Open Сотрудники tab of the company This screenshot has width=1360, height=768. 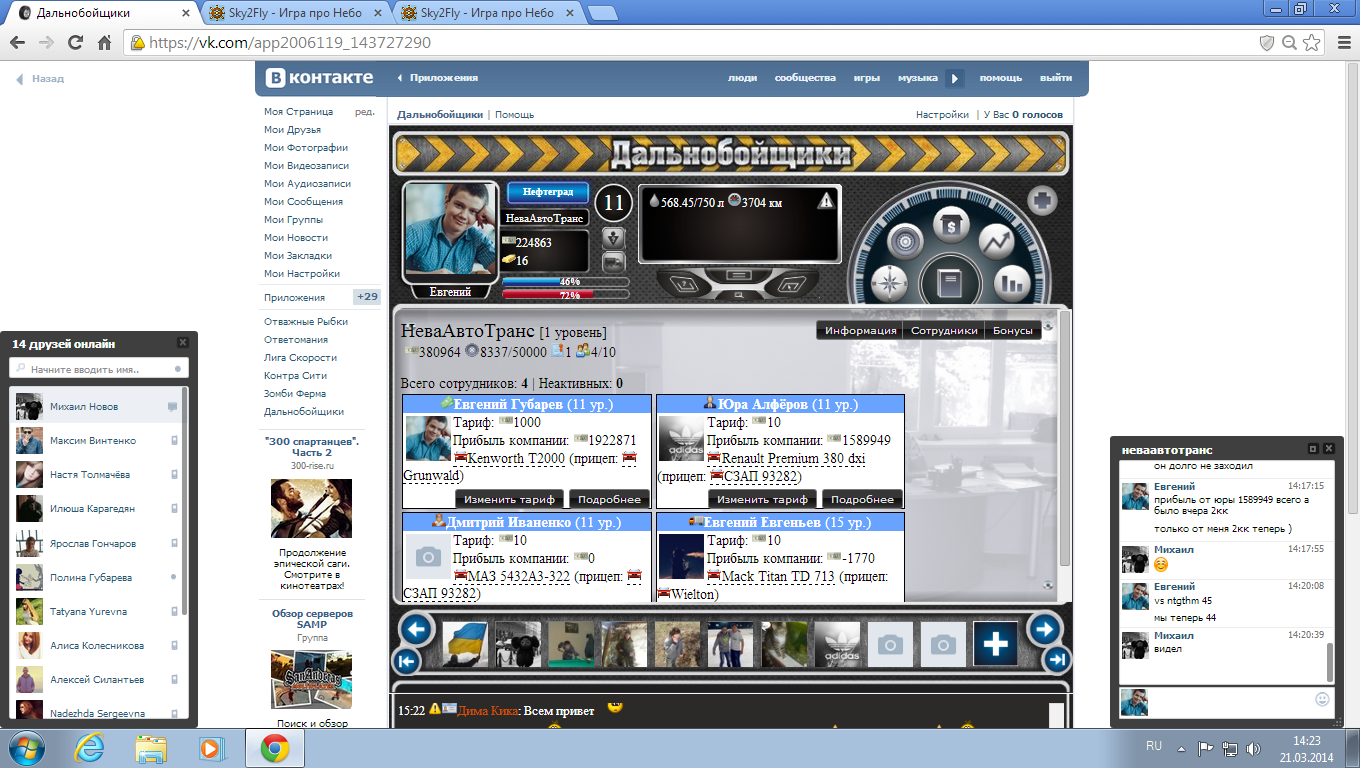coord(944,331)
